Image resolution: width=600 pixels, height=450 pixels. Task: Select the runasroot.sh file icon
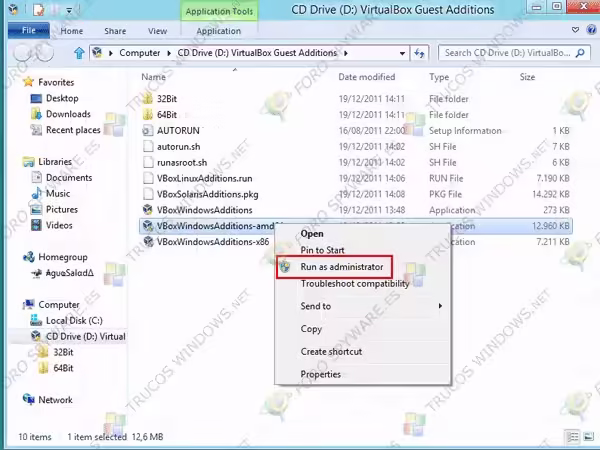[148, 163]
